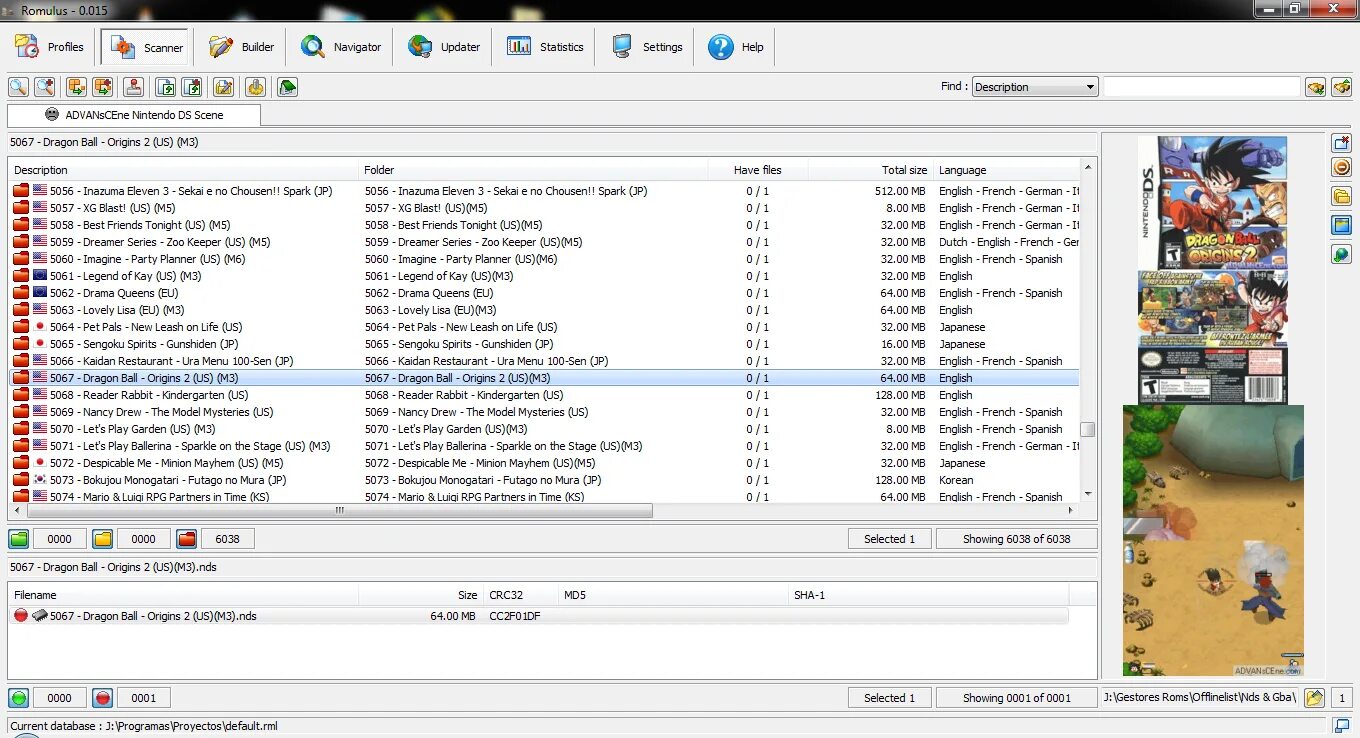1360x738 pixels.
Task: Click the orange circle minus icon
Action: [1342, 168]
